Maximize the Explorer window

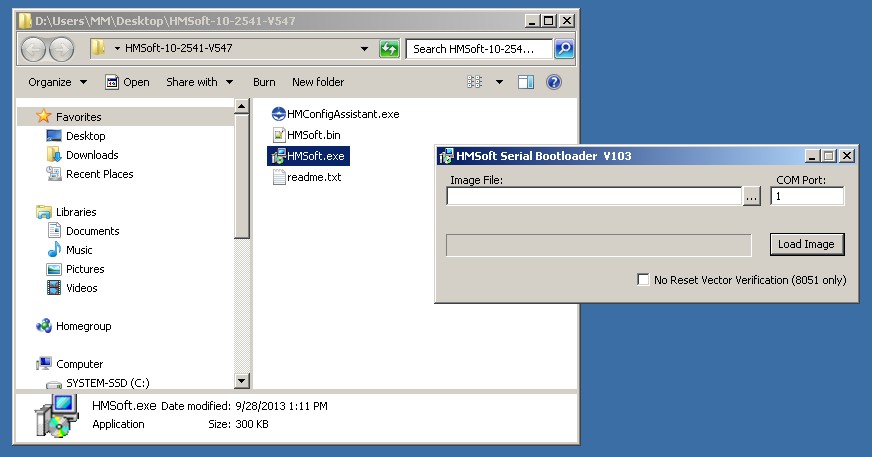point(549,21)
